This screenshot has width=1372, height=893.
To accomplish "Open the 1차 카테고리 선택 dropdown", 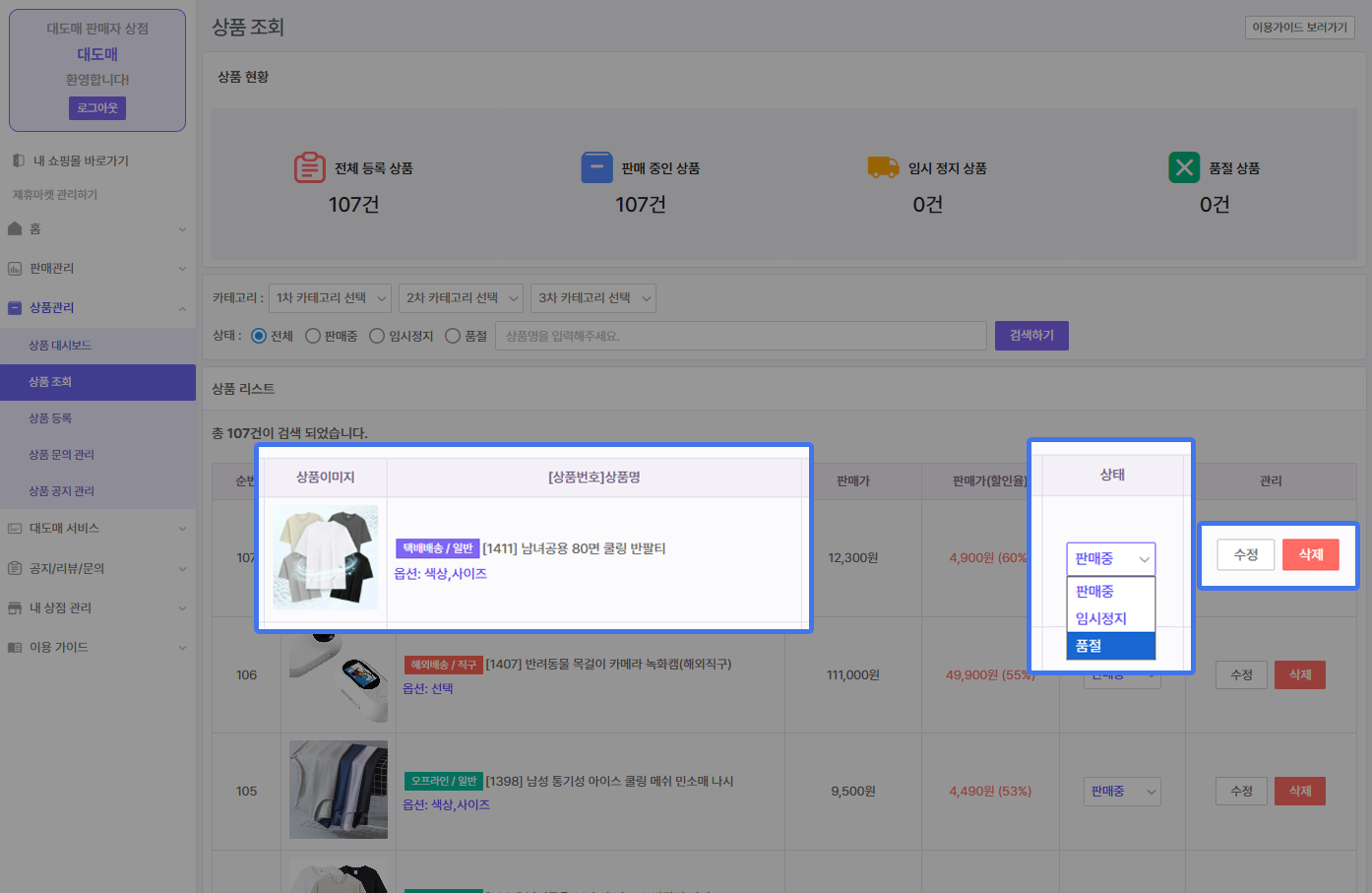I will pyautogui.click(x=331, y=298).
